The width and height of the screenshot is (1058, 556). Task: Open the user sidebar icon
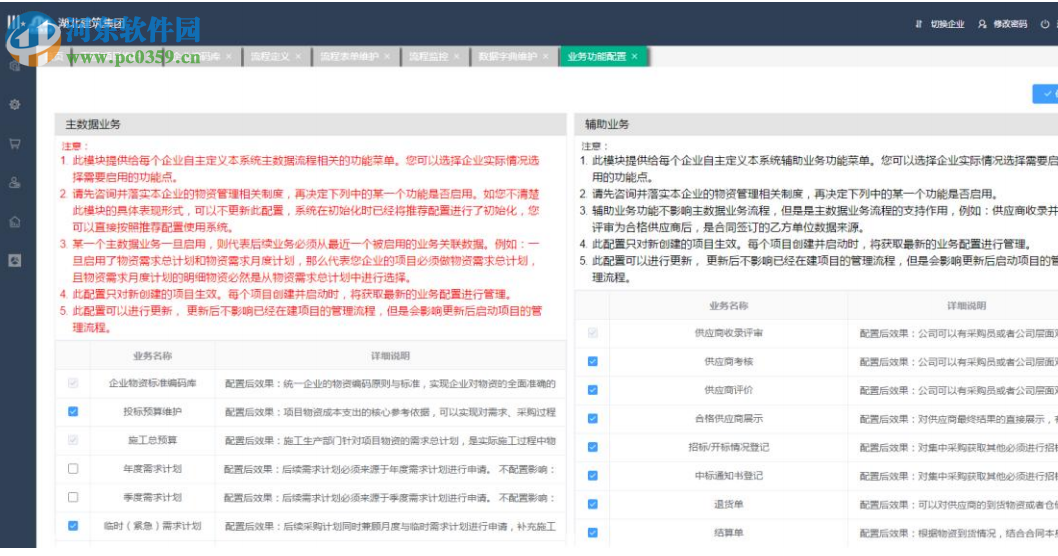click(15, 183)
